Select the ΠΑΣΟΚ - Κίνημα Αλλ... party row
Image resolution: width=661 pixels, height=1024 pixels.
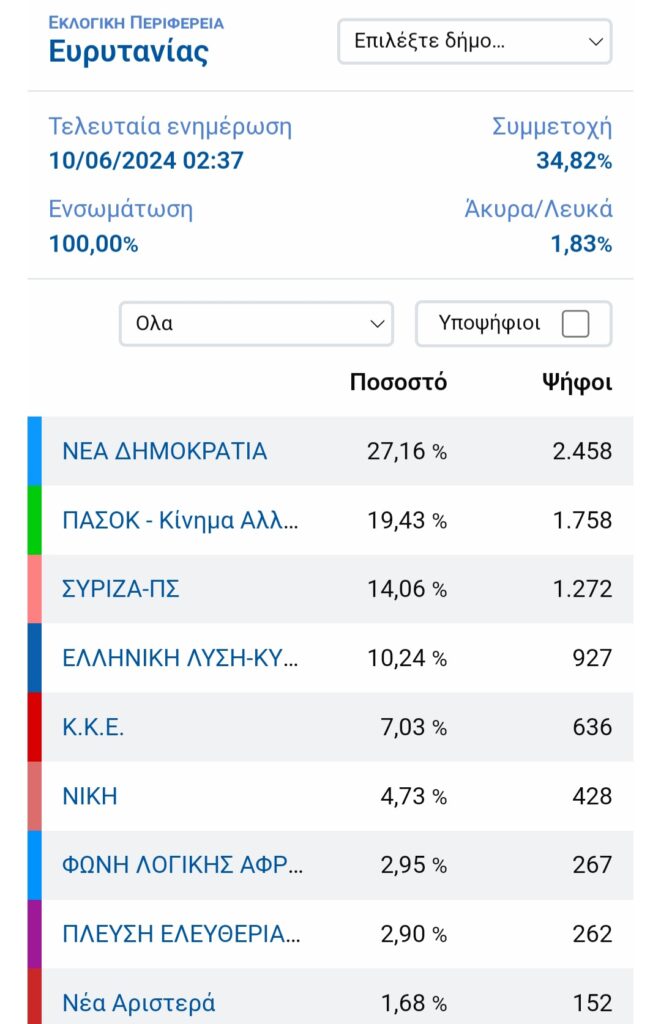pyautogui.click(x=330, y=520)
